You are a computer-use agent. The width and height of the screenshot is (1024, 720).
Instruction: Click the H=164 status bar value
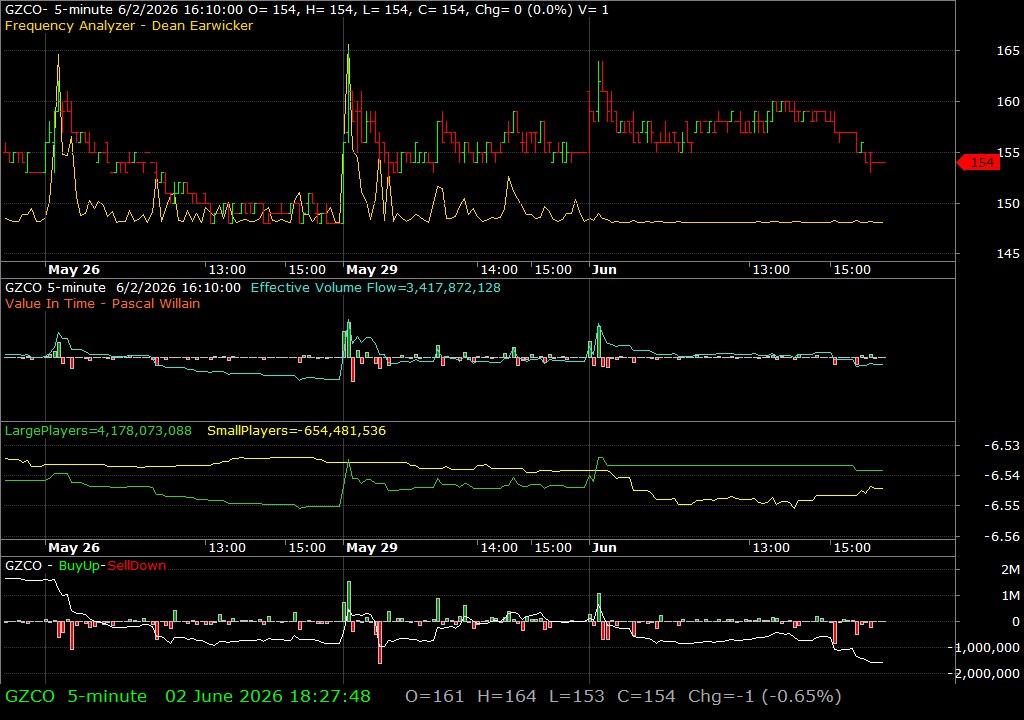507,696
